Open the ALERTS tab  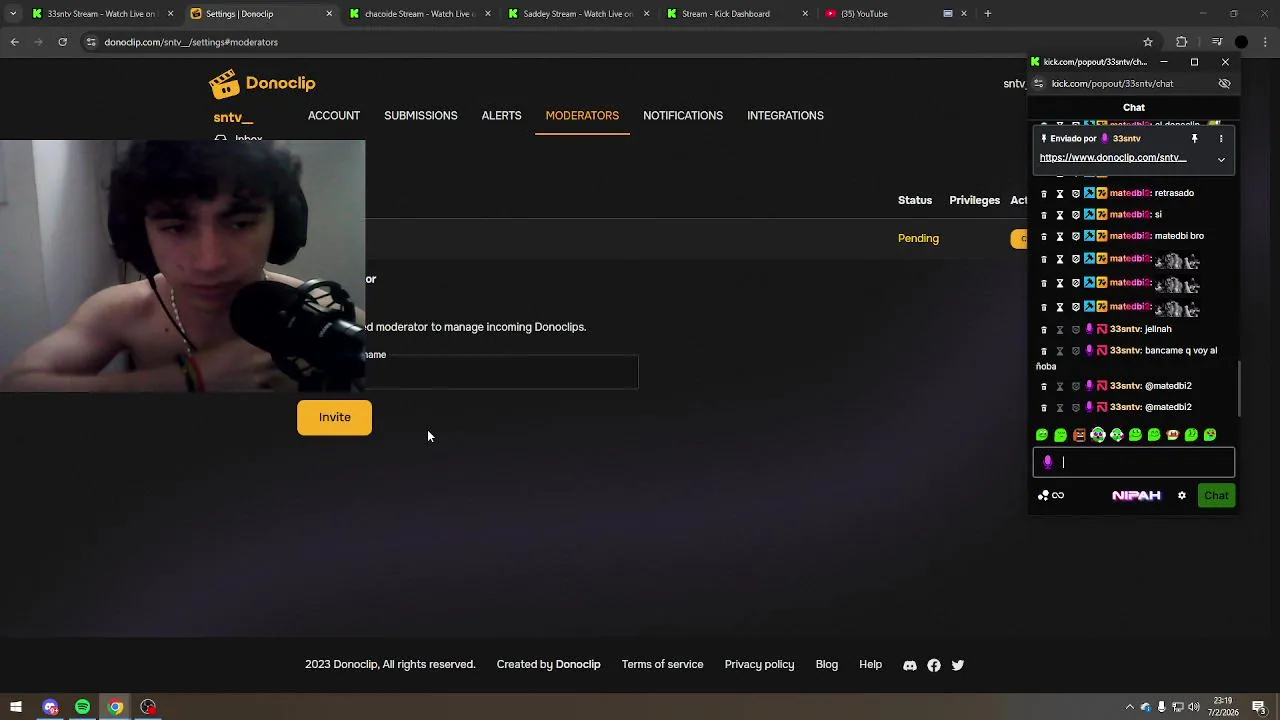coord(501,116)
